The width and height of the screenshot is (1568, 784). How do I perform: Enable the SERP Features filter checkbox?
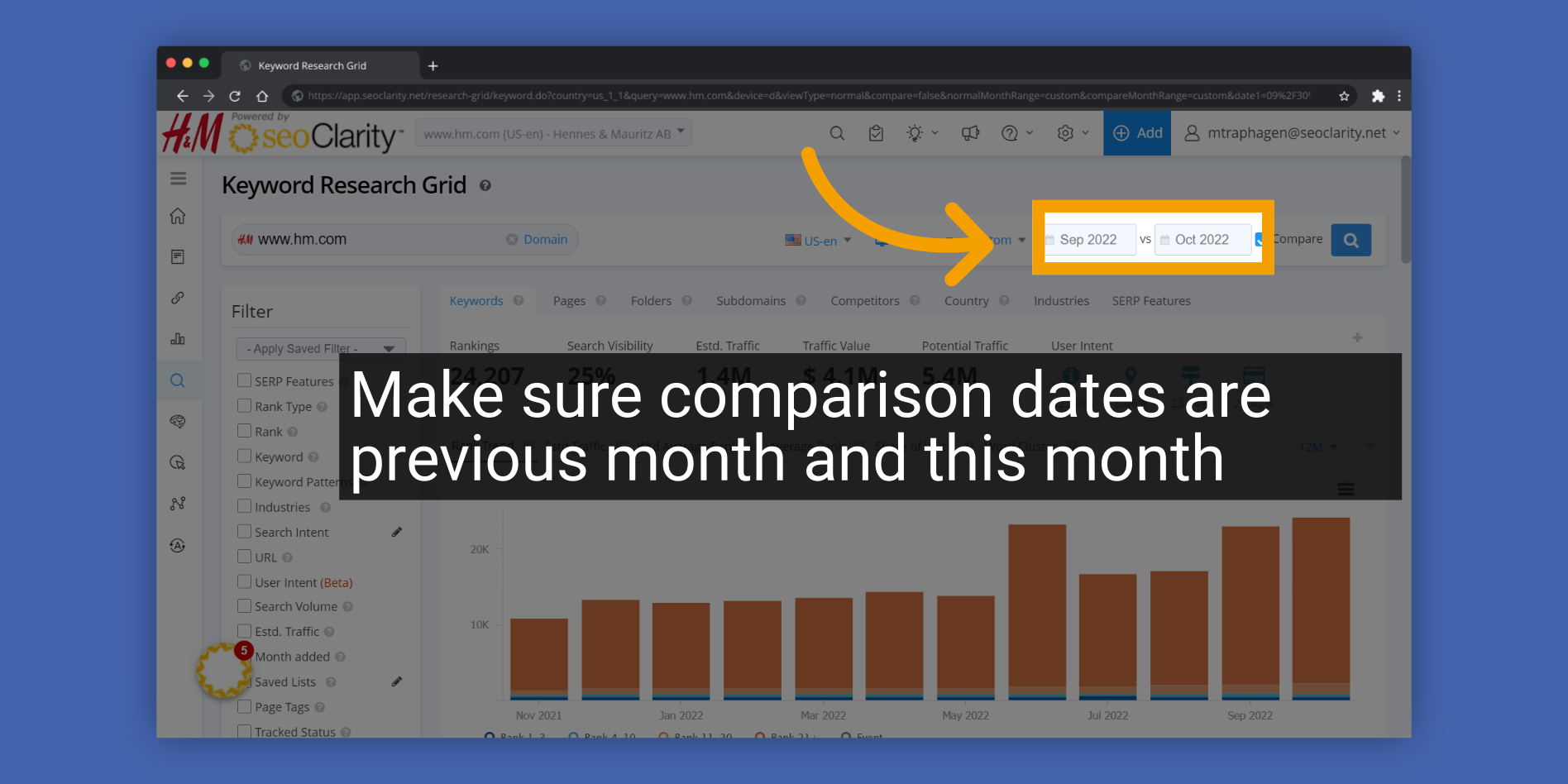244,380
